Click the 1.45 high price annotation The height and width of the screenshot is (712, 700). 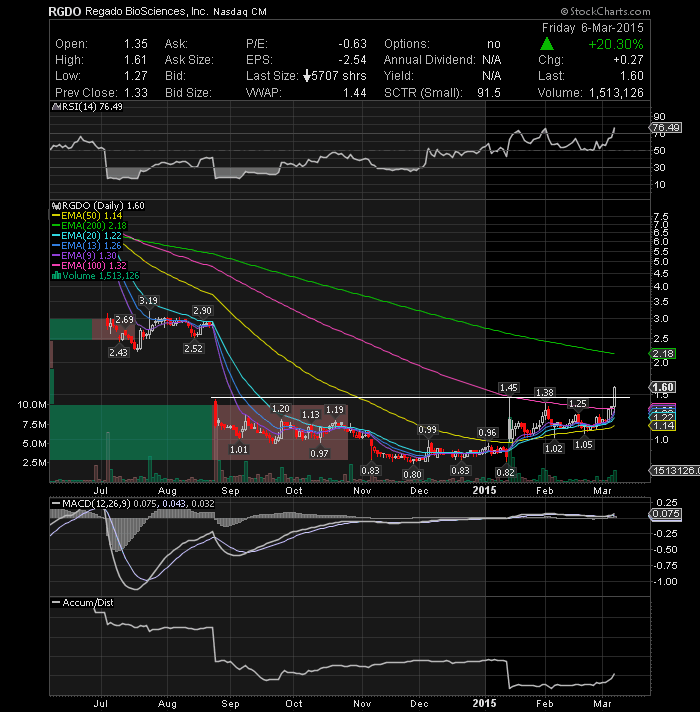click(508, 387)
